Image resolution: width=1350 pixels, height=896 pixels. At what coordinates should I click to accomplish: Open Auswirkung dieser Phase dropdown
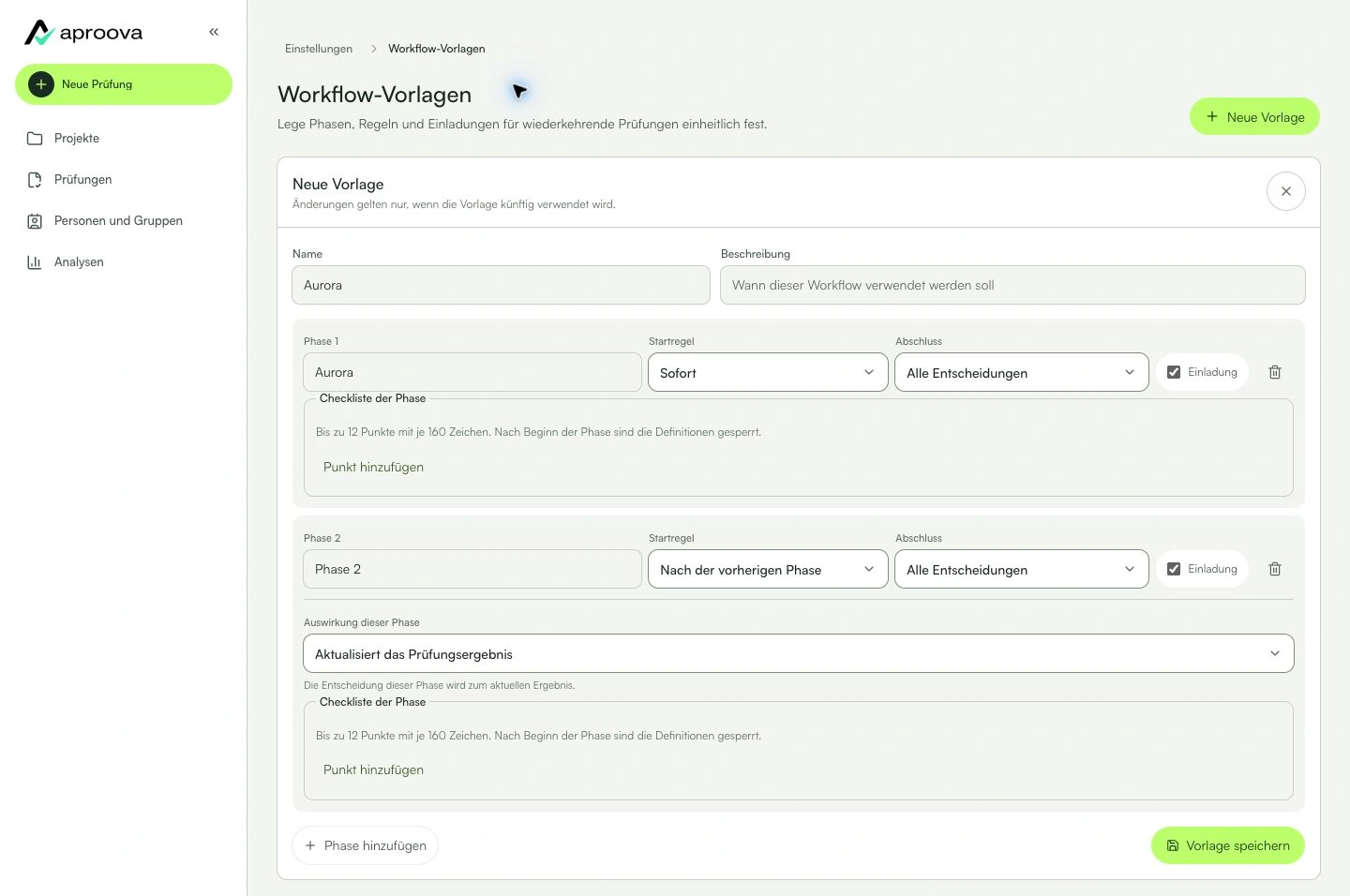(x=799, y=653)
